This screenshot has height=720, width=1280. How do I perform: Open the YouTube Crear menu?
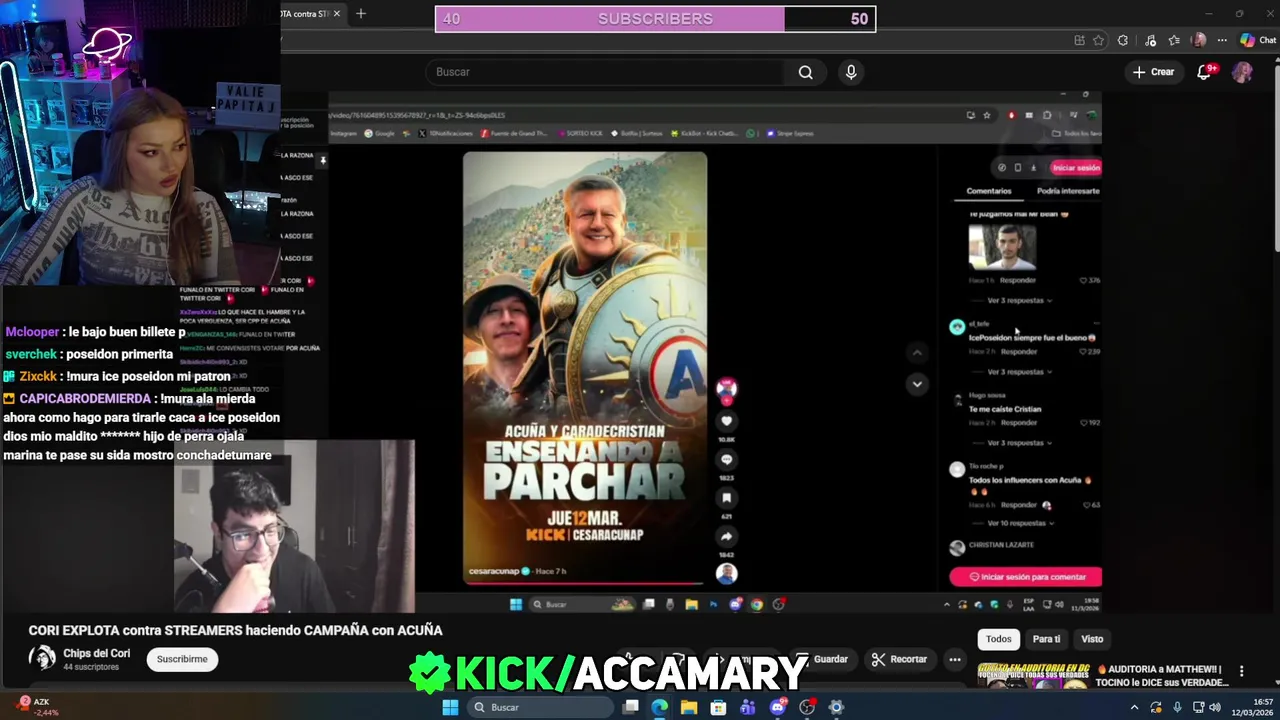pos(1153,72)
